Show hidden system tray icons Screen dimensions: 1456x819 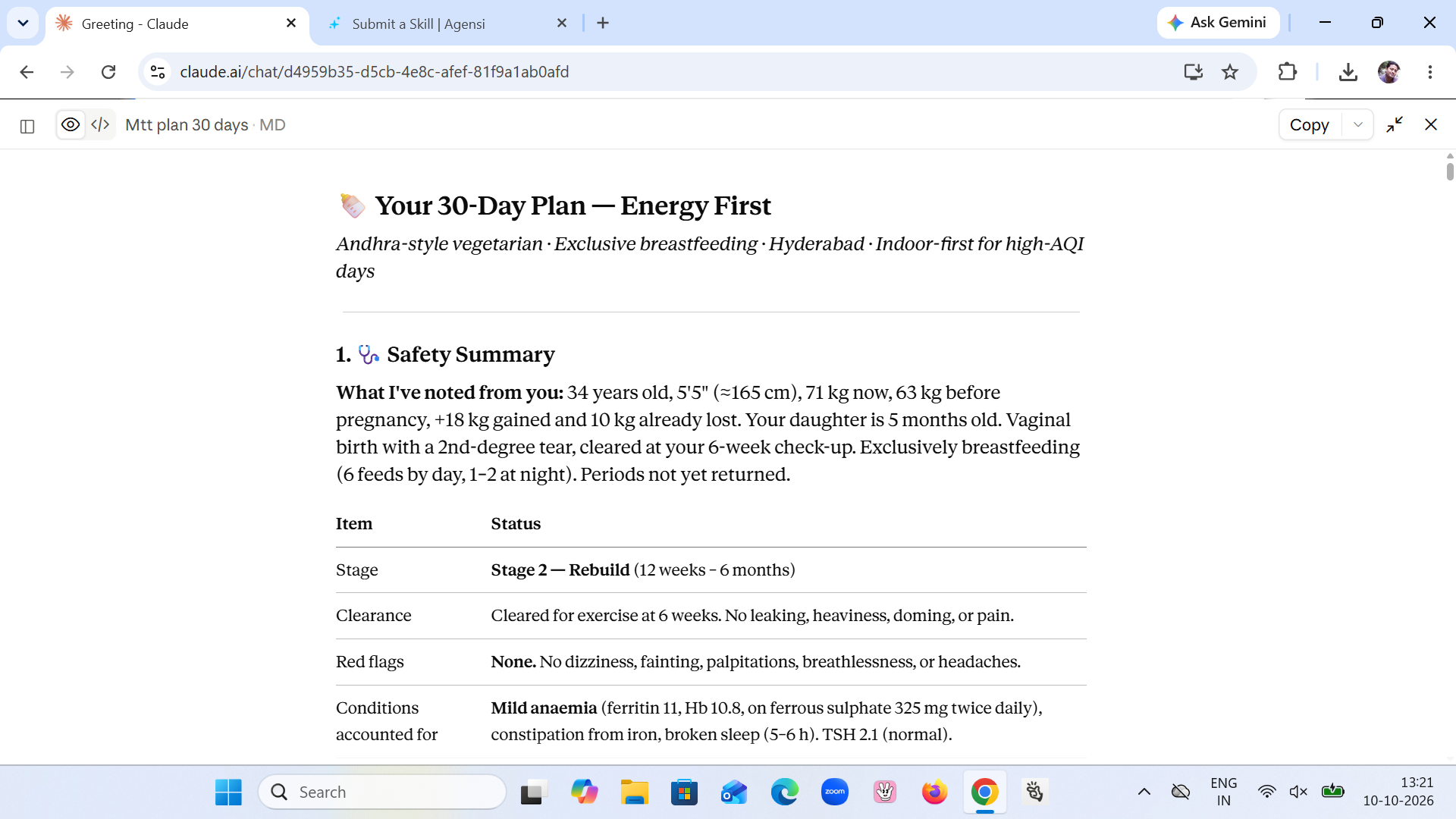tap(1144, 792)
